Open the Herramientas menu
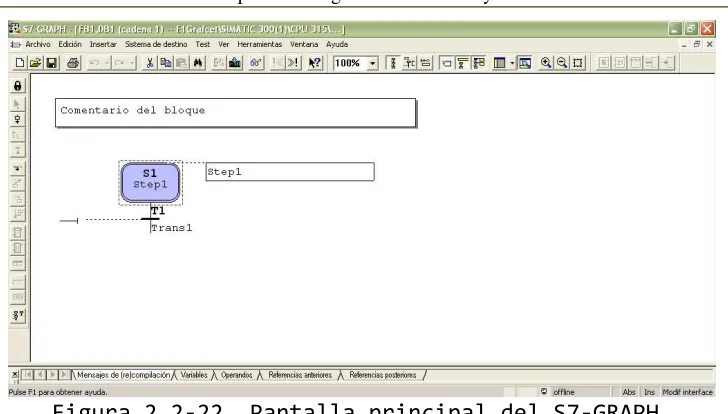The width and height of the screenshot is (728, 414). [x=260, y=45]
